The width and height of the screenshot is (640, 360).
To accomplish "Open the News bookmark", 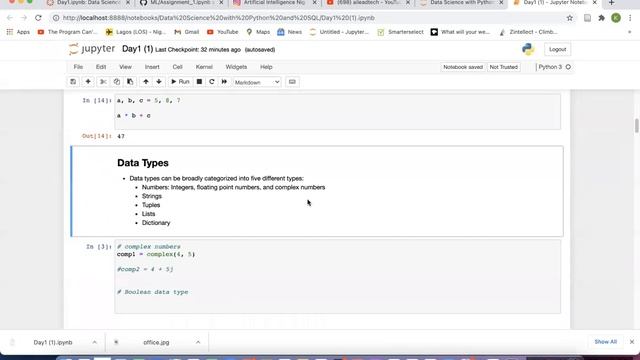I will click(289, 32).
